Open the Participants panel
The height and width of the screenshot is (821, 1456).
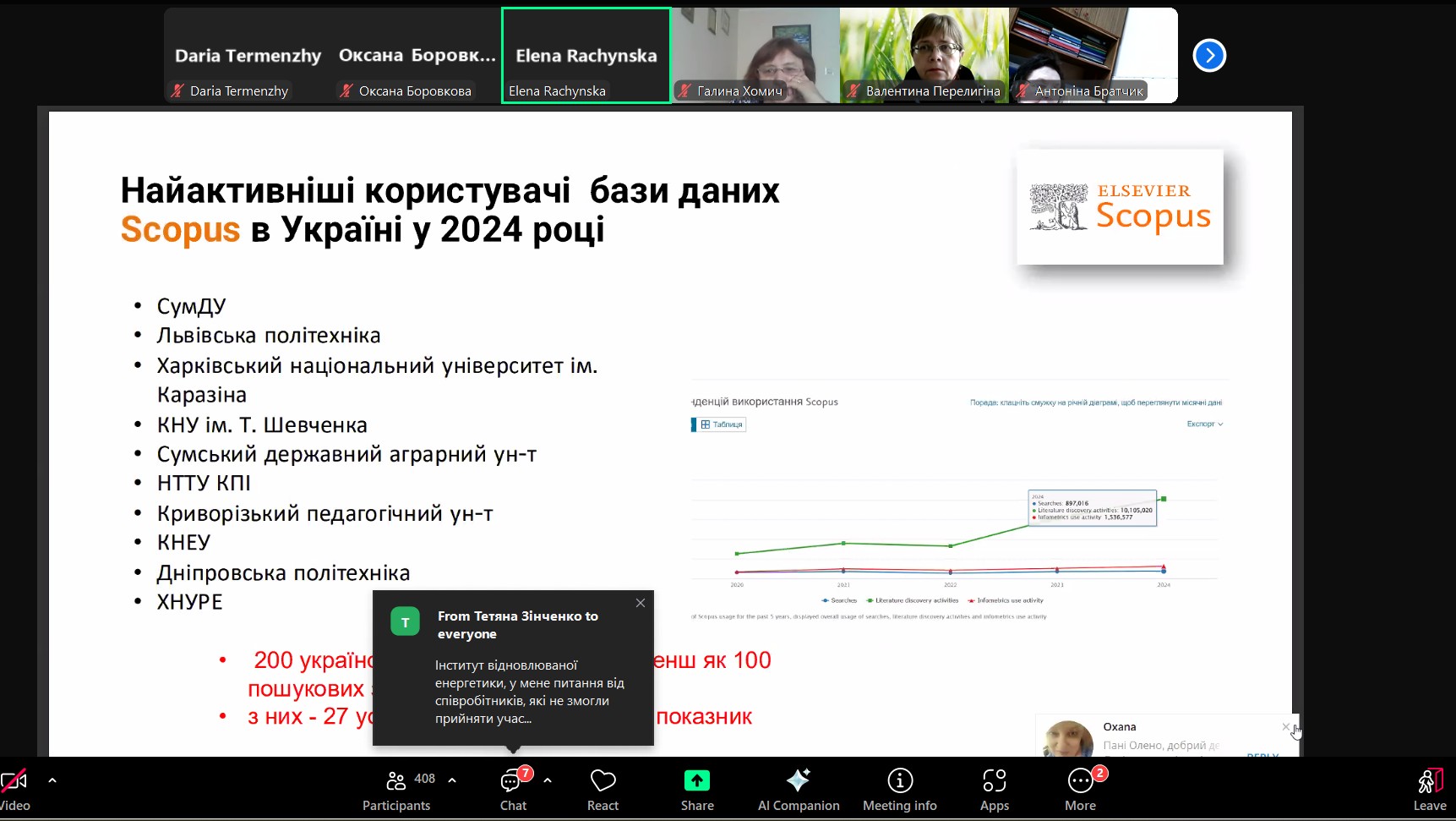click(396, 790)
